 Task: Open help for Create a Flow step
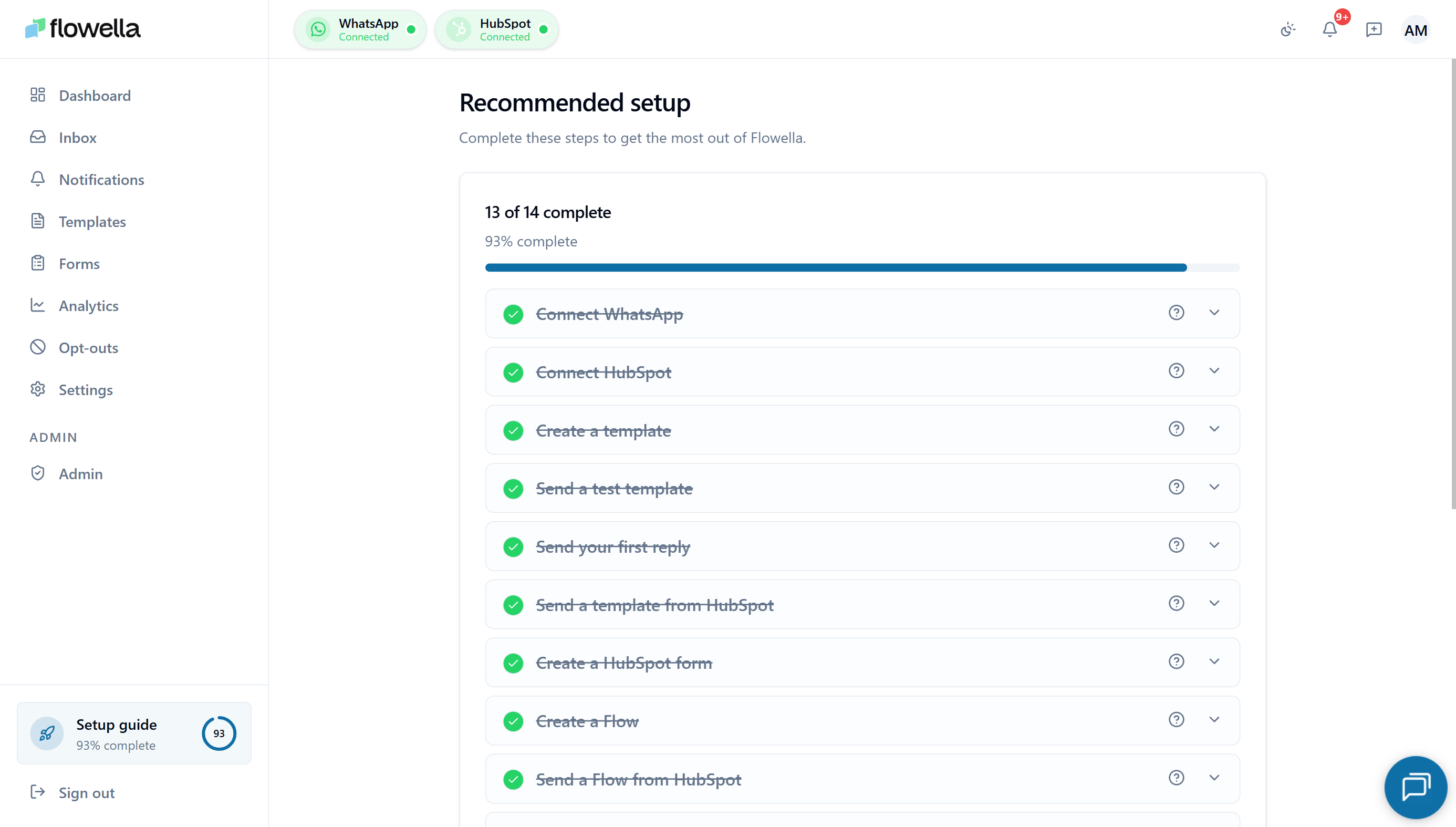click(1176, 720)
